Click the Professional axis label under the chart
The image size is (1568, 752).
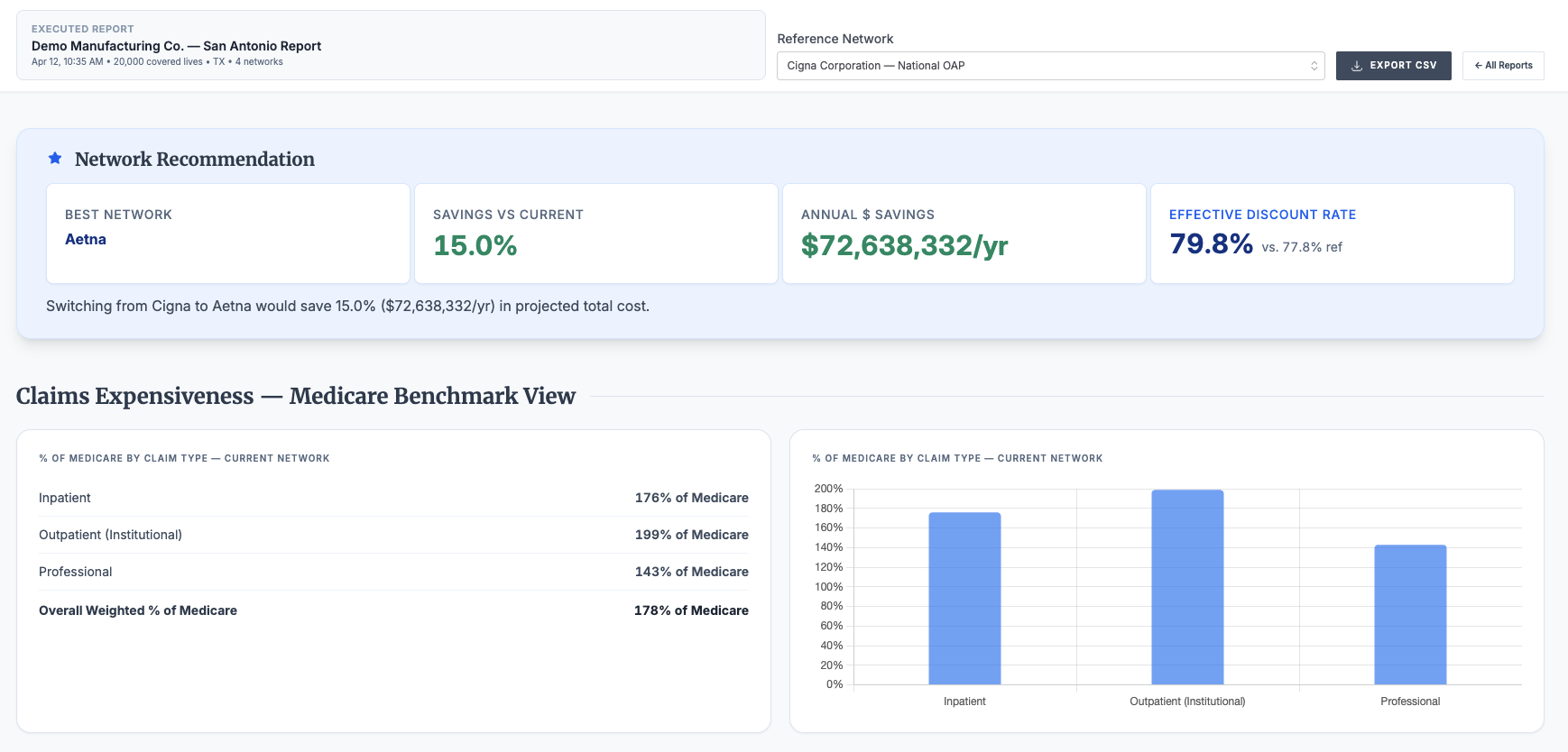1410,702
